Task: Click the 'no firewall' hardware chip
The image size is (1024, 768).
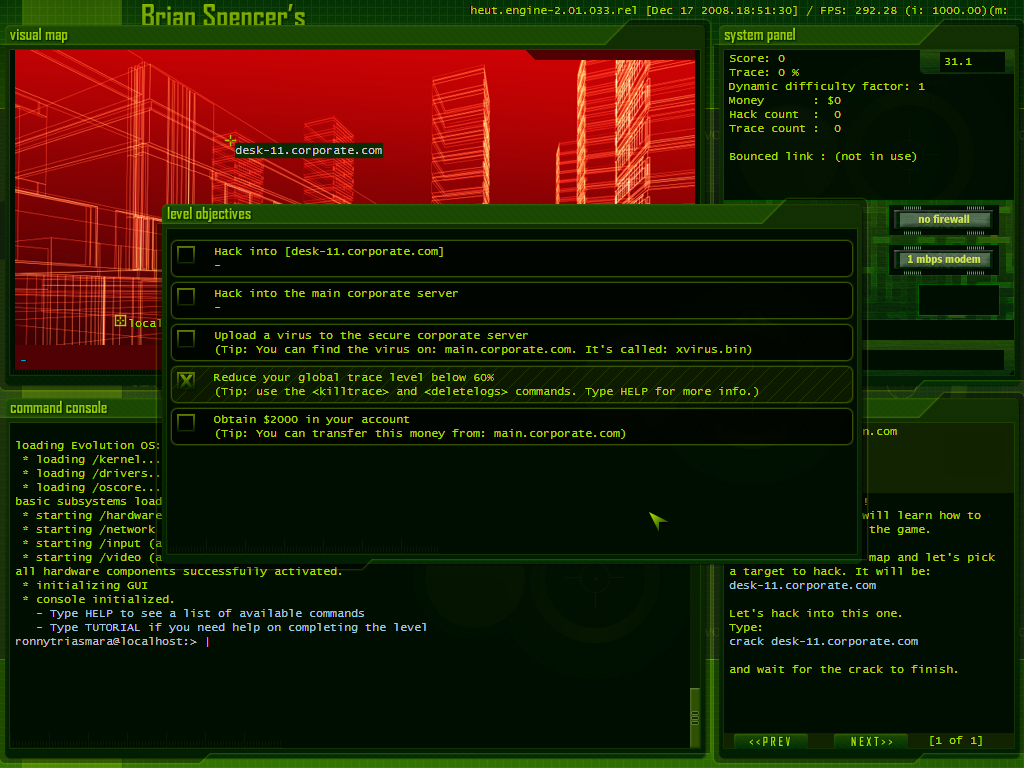Action: (944, 220)
